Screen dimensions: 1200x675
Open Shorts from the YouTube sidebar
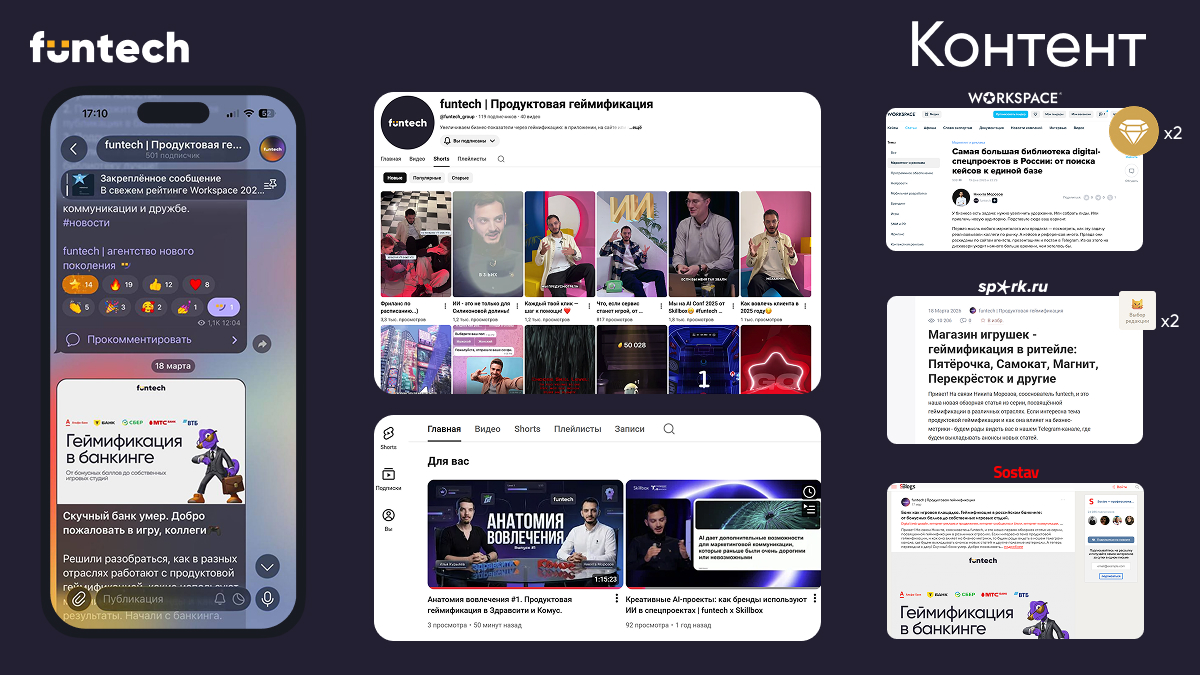pyautogui.click(x=388, y=436)
